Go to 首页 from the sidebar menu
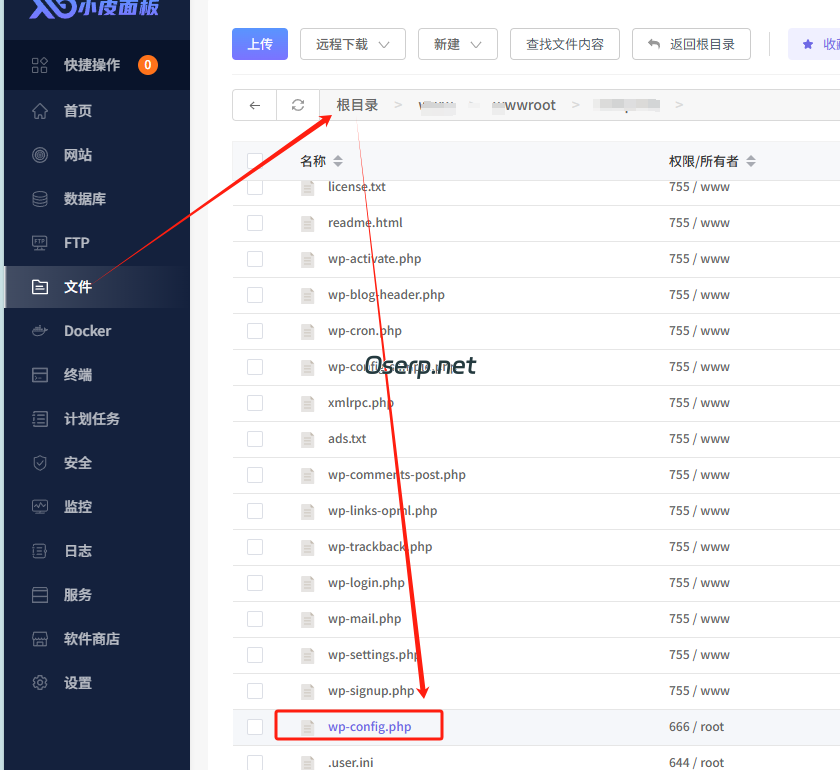The image size is (840, 770). (78, 110)
